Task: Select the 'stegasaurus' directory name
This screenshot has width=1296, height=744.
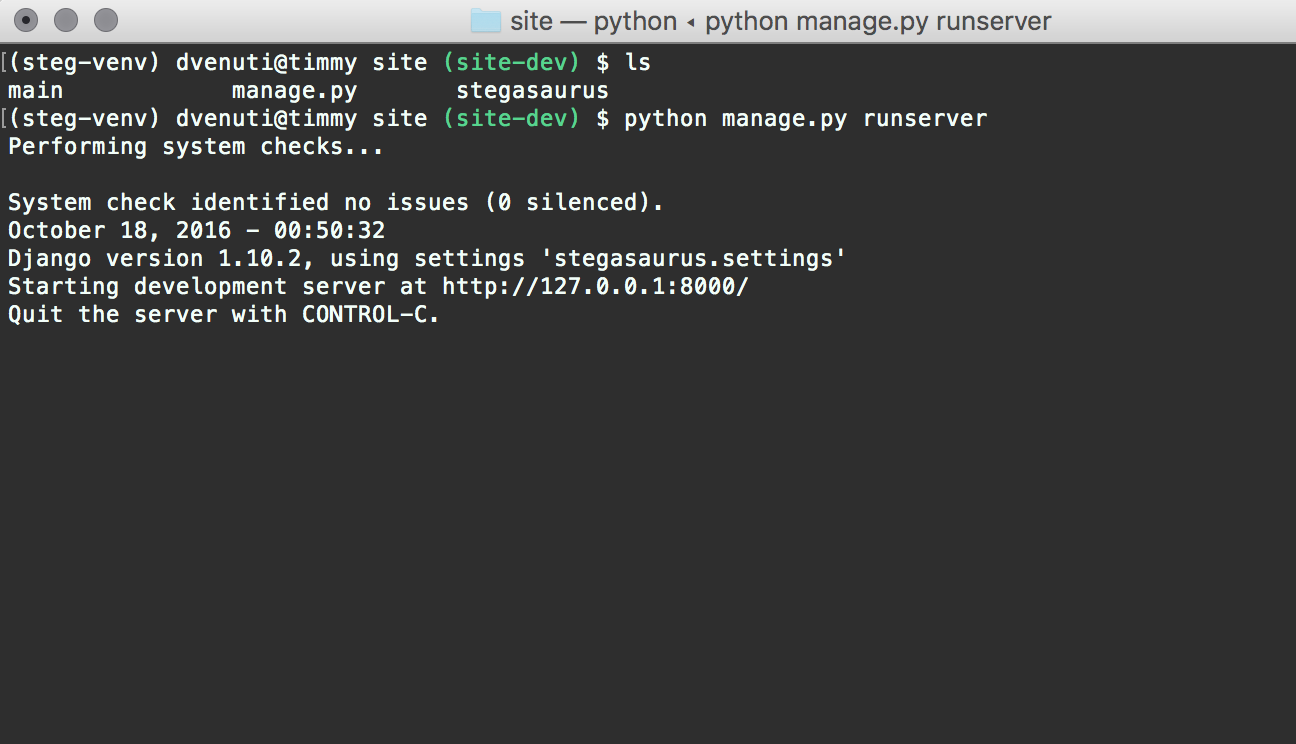Action: (x=532, y=91)
